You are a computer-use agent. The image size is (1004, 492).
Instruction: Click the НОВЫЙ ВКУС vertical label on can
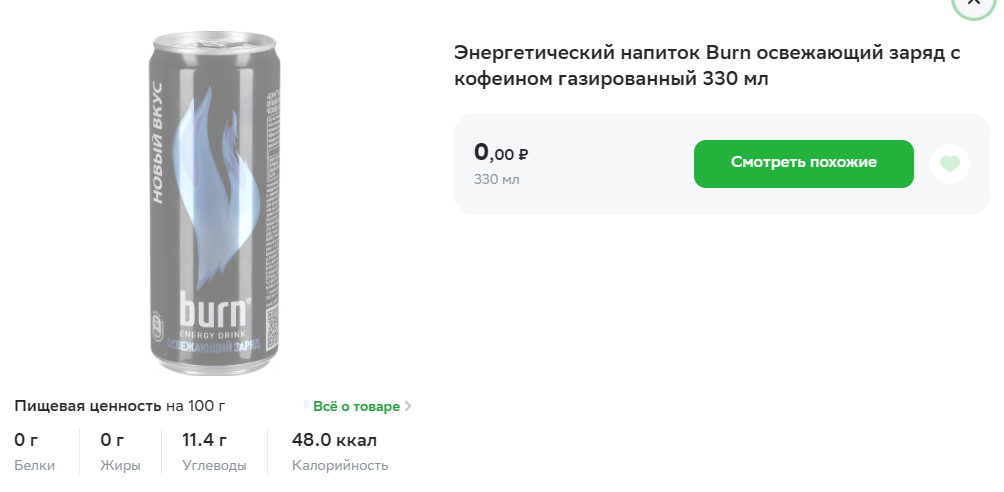pyautogui.click(x=158, y=143)
